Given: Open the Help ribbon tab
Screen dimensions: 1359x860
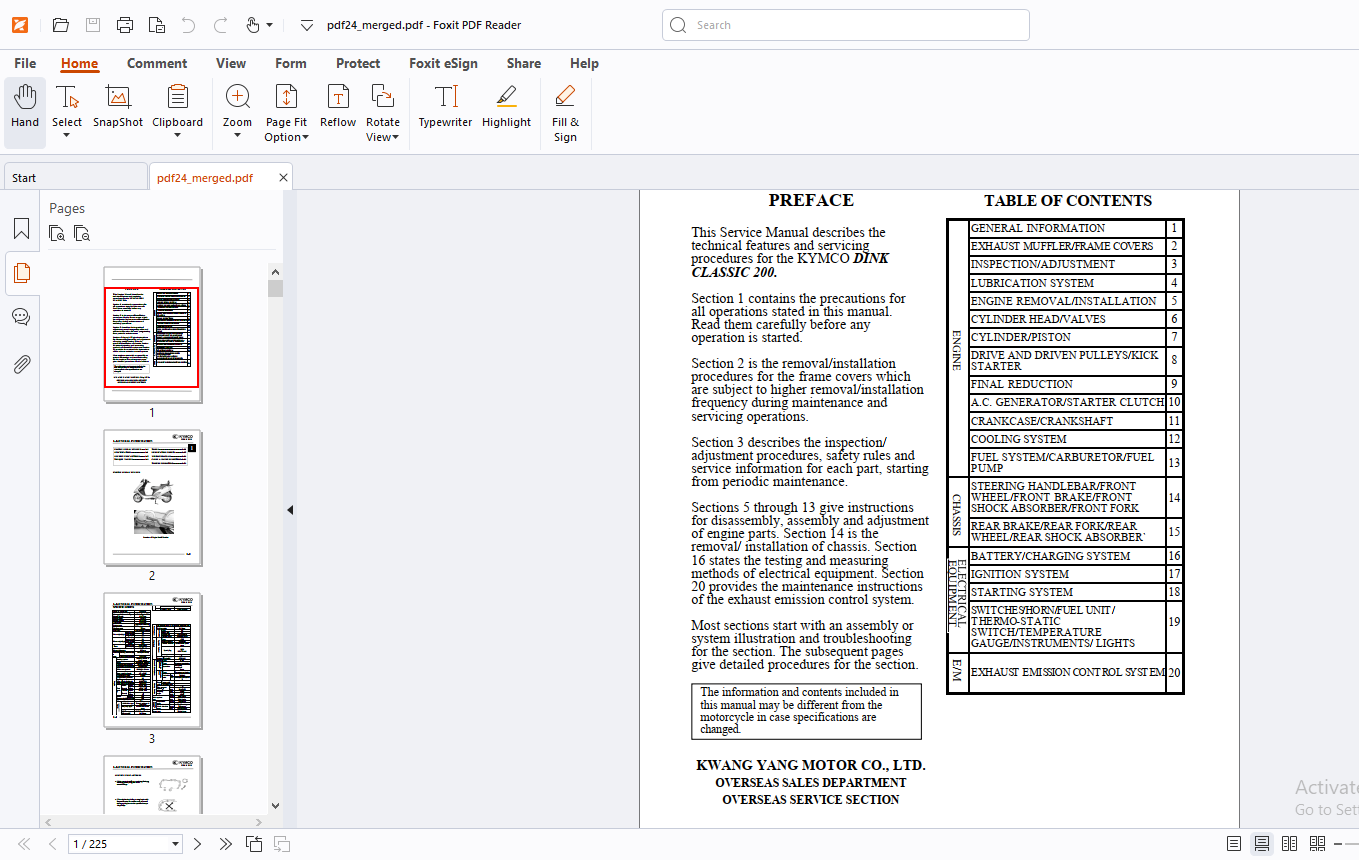Looking at the screenshot, I should click(x=584, y=63).
